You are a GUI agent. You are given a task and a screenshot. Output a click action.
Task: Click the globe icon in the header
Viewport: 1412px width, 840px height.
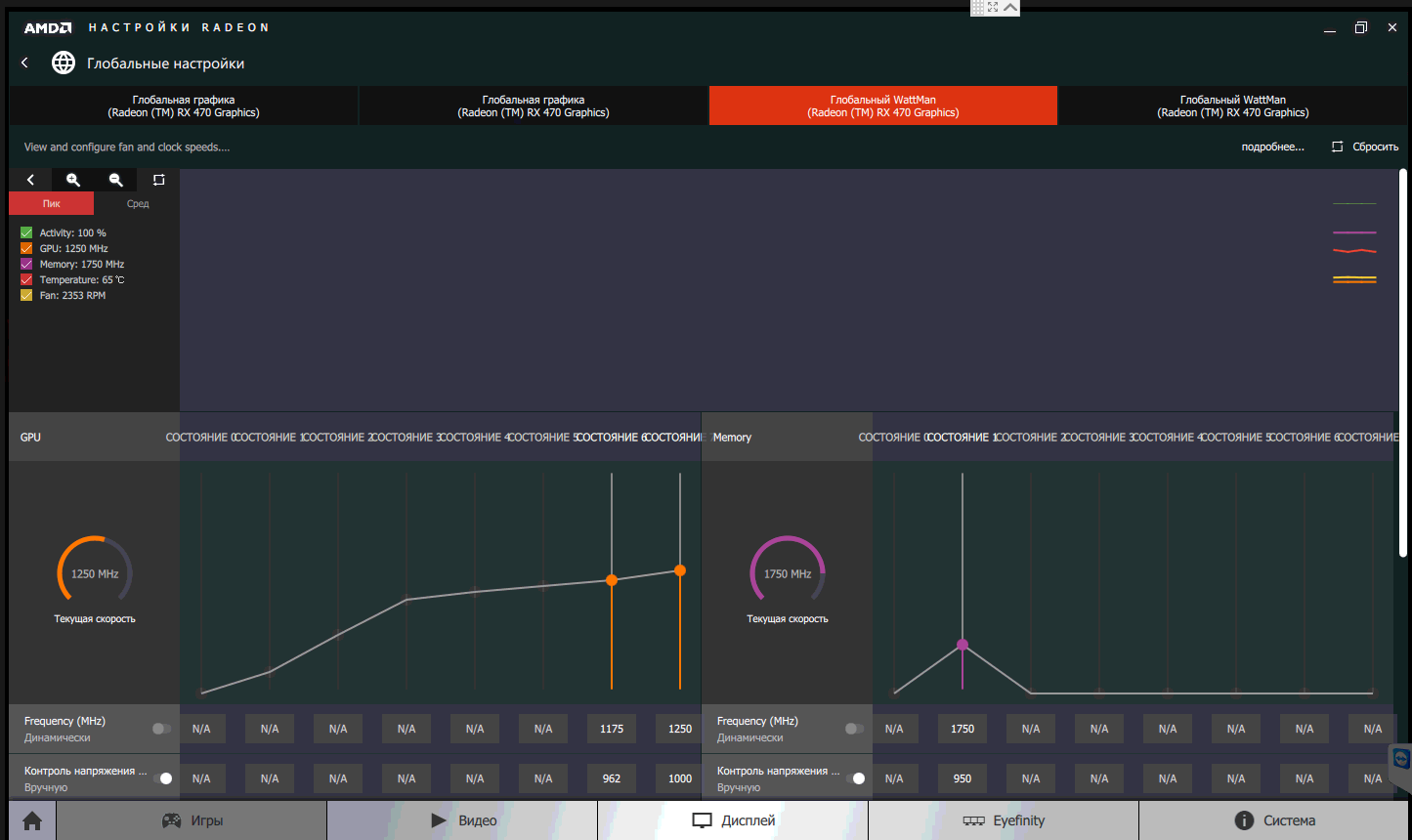click(x=64, y=63)
